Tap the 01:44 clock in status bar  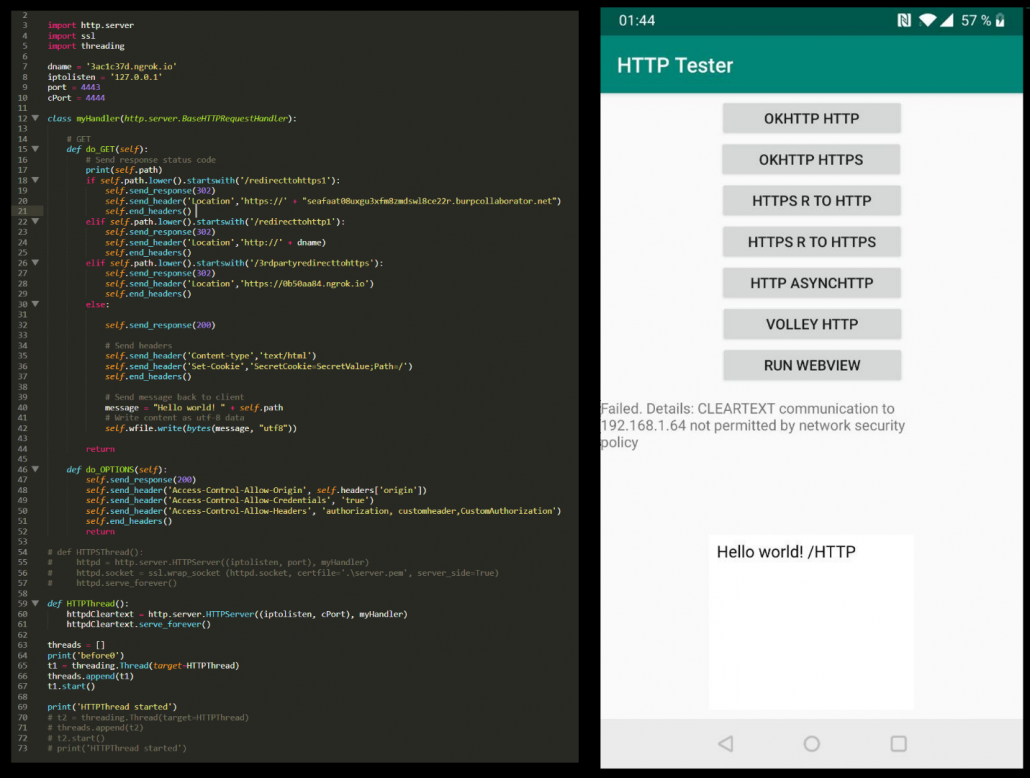(x=637, y=20)
